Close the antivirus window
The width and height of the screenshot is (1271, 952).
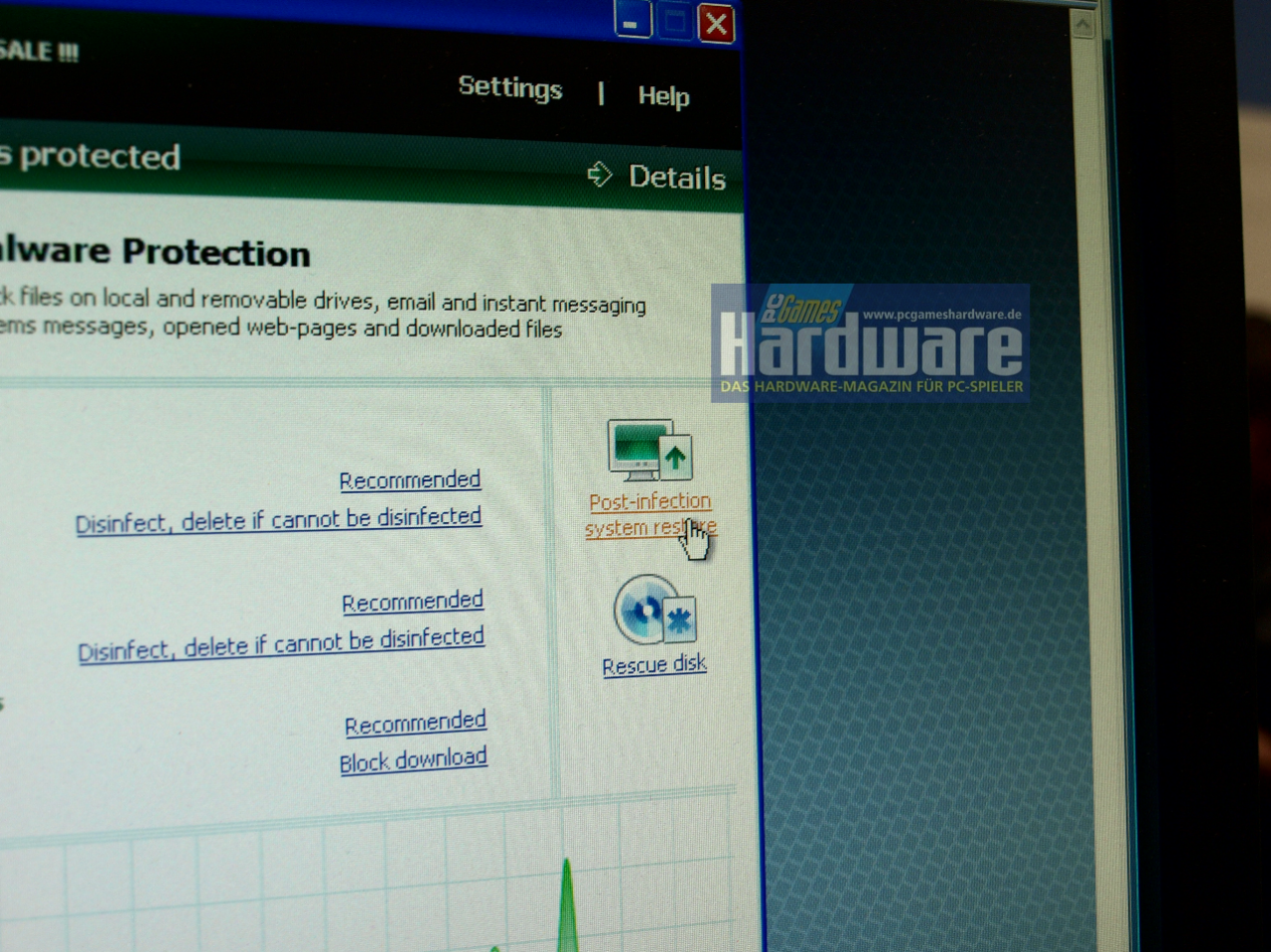pos(716,23)
